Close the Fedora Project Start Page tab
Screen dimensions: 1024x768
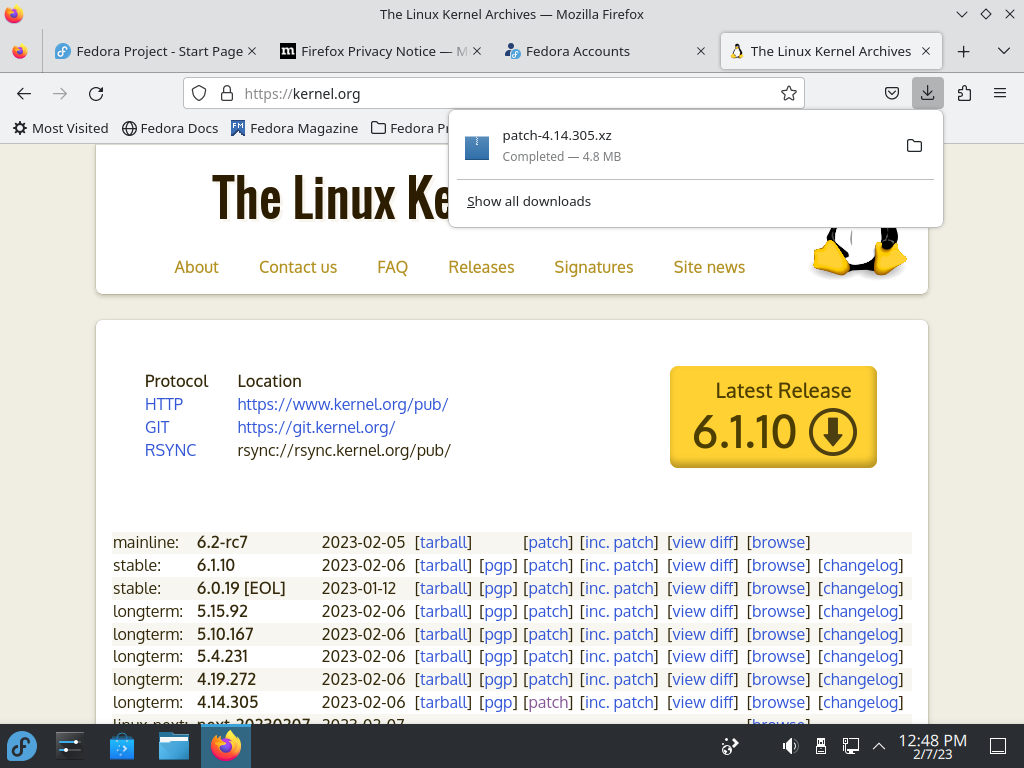click(x=252, y=51)
